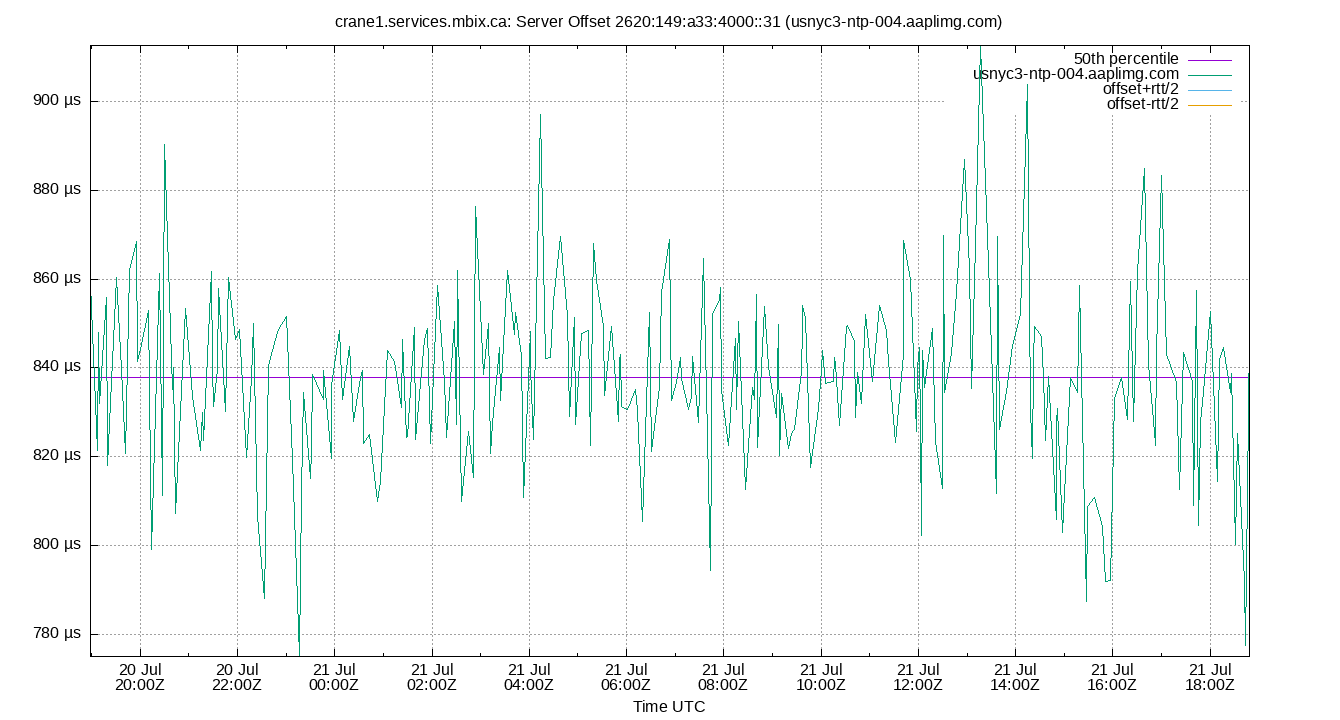This screenshot has width=1340, height=720.
Task: Click the '21 Jul 02:00Z' axis label
Action: tap(432, 677)
